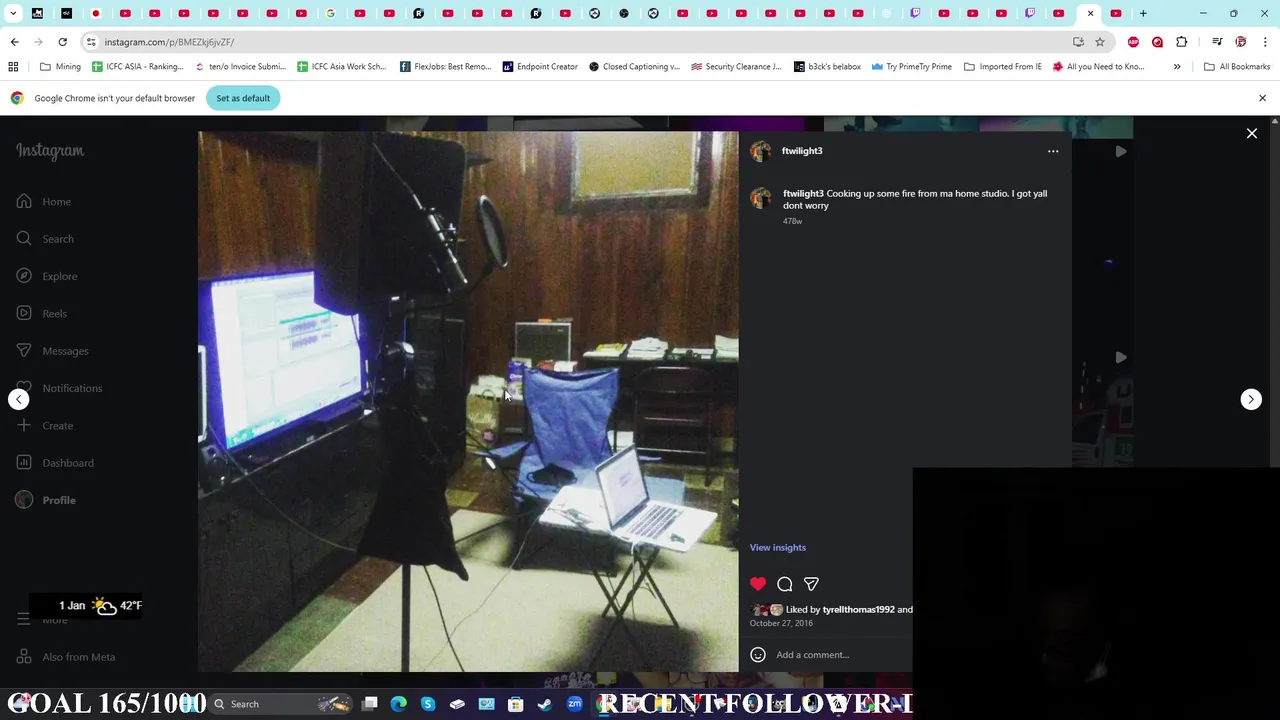Open the Extensions puzzle-piece menu
This screenshot has width=1280, height=720.
pyautogui.click(x=1182, y=42)
